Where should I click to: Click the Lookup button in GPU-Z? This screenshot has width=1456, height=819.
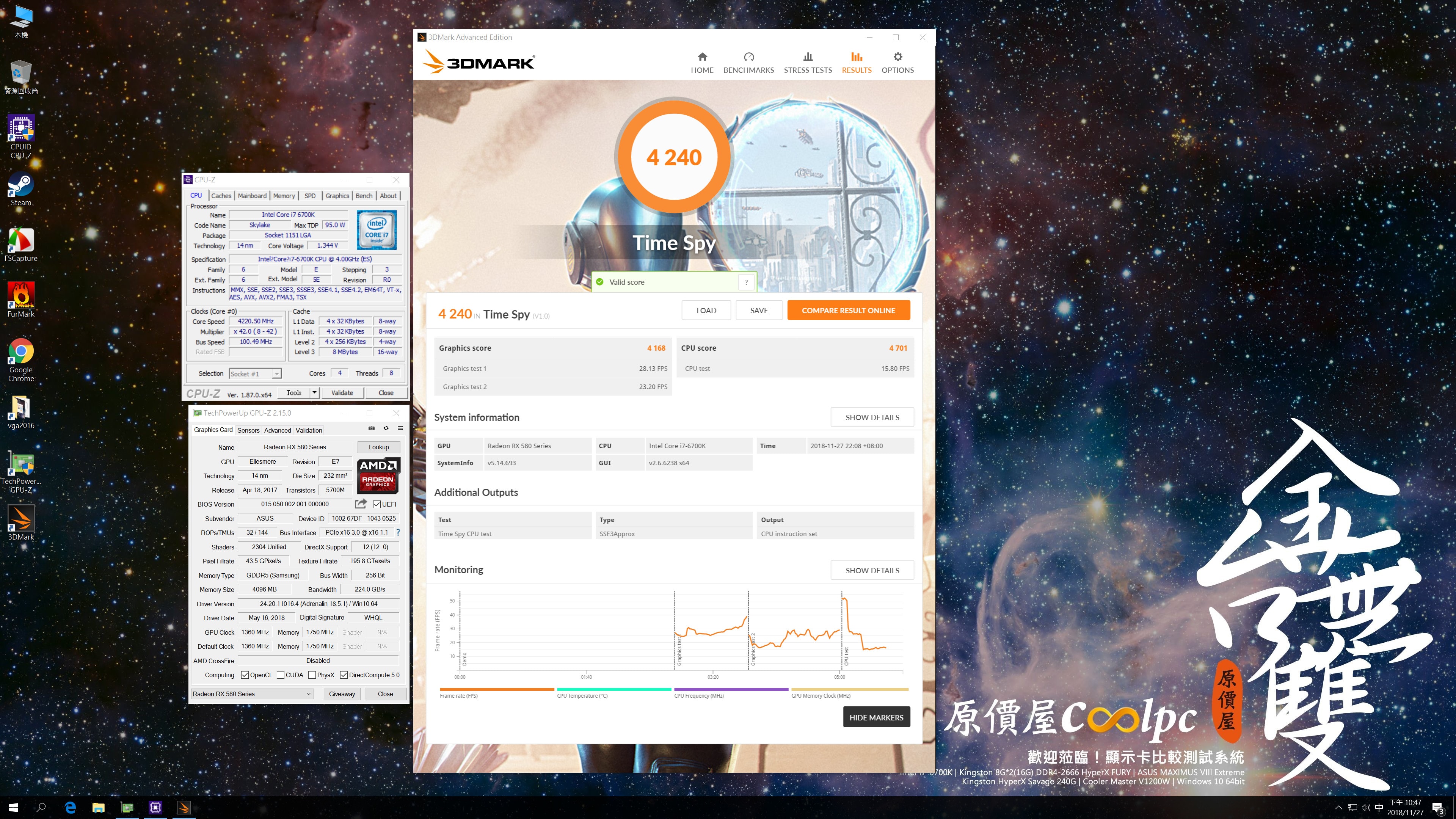click(x=379, y=447)
